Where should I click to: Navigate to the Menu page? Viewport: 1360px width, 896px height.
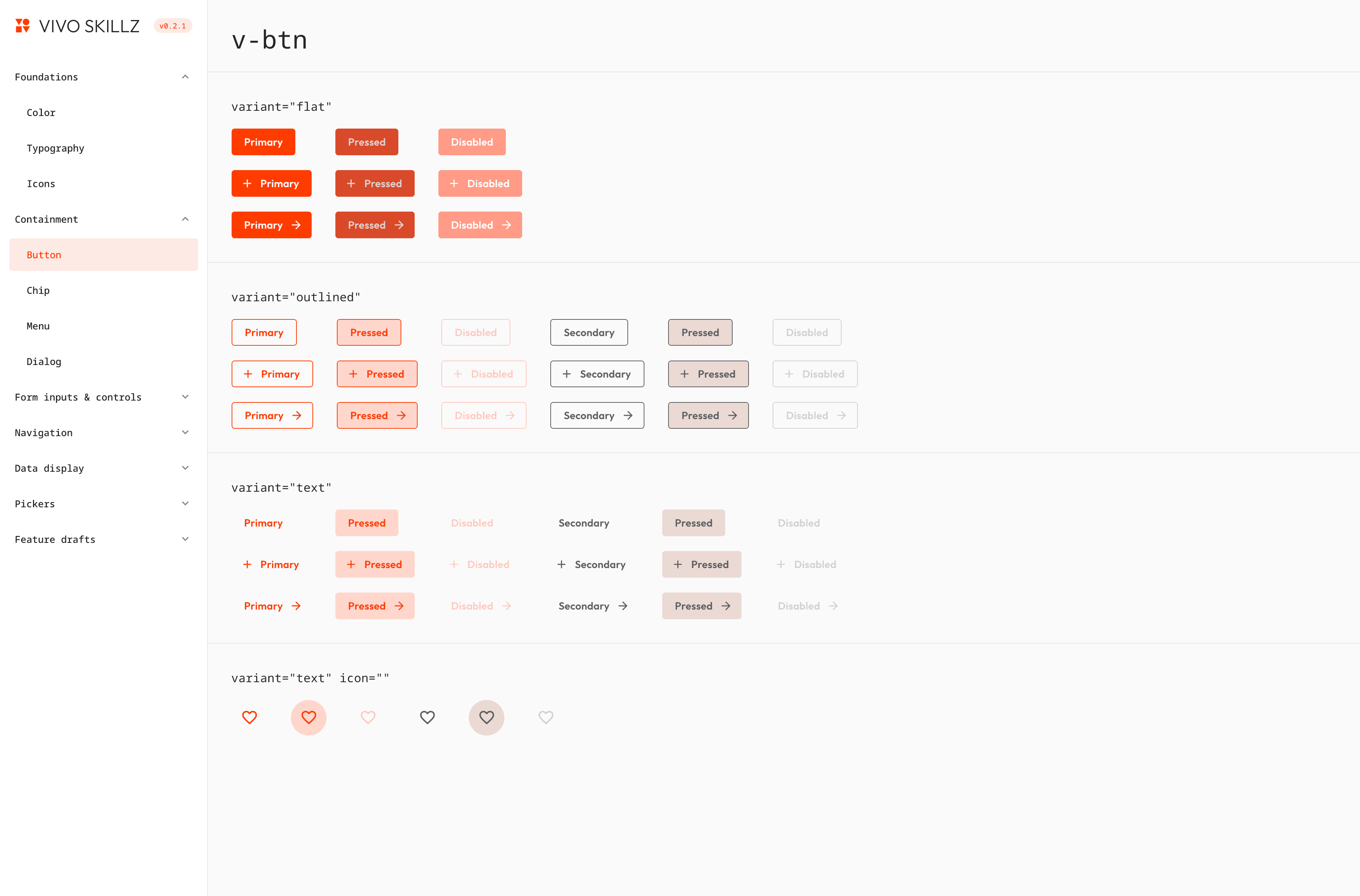tap(103, 326)
